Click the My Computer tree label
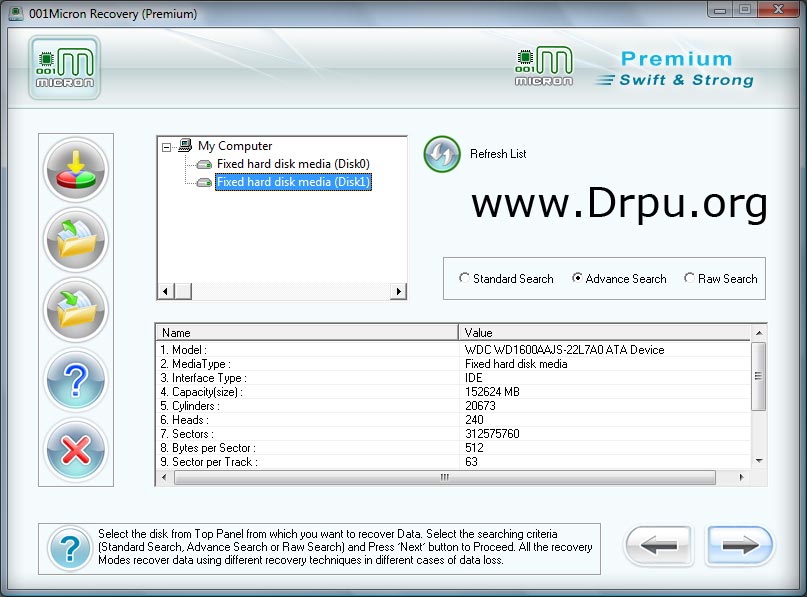Image resolution: width=807 pixels, height=597 pixels. (x=235, y=146)
